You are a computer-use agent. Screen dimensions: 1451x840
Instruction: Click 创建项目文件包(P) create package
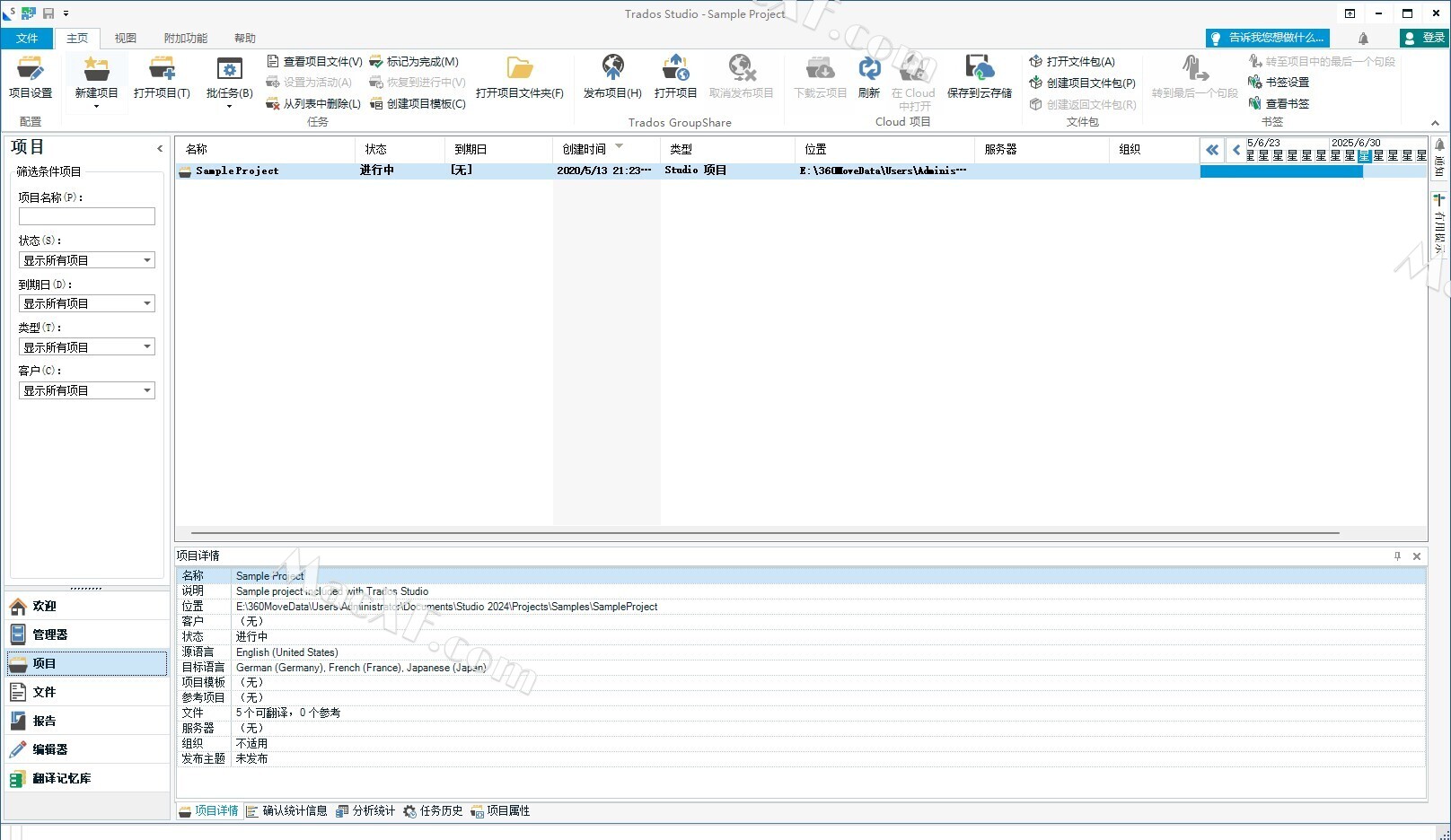[x=1082, y=83]
